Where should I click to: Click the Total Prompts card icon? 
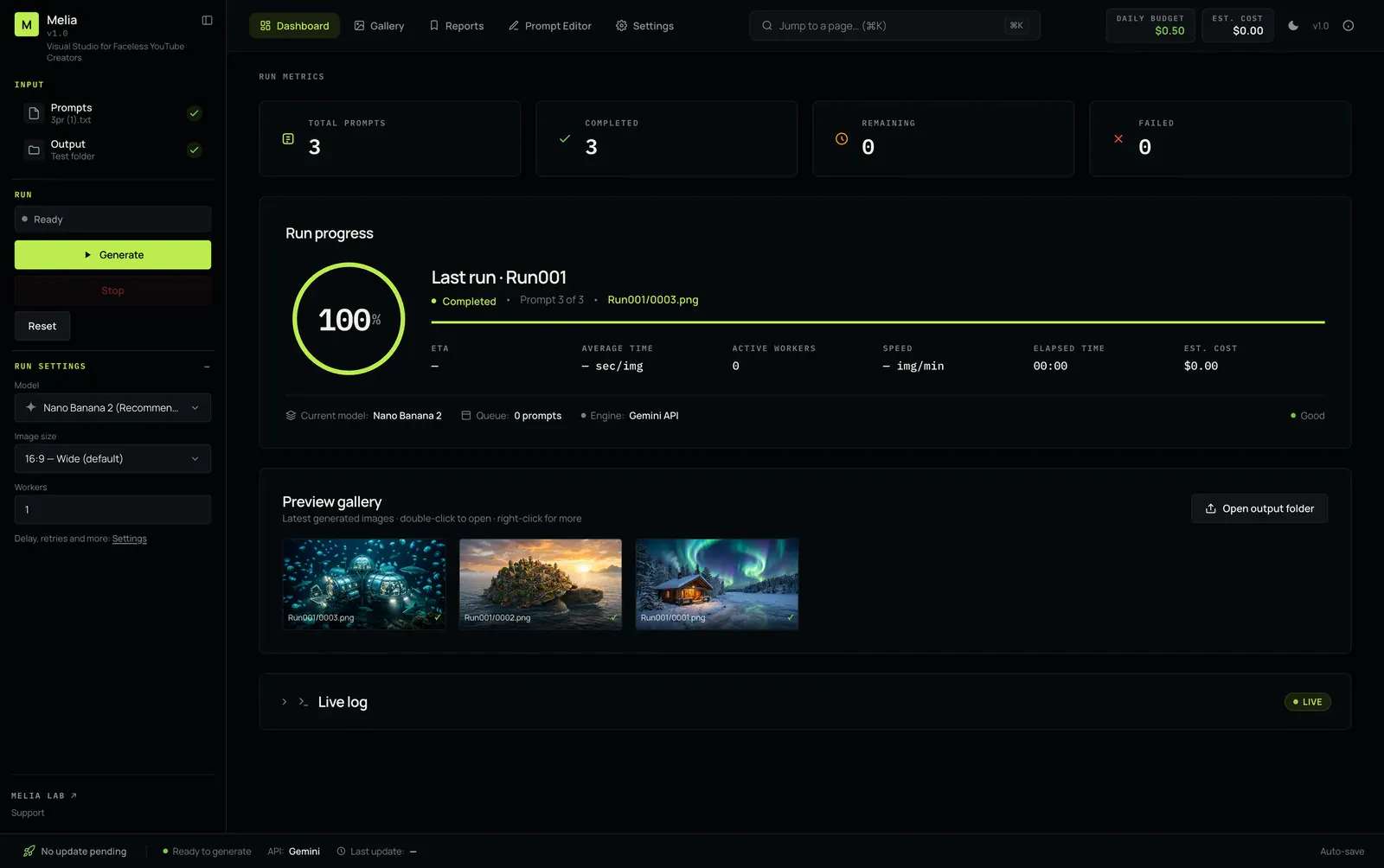point(288,139)
